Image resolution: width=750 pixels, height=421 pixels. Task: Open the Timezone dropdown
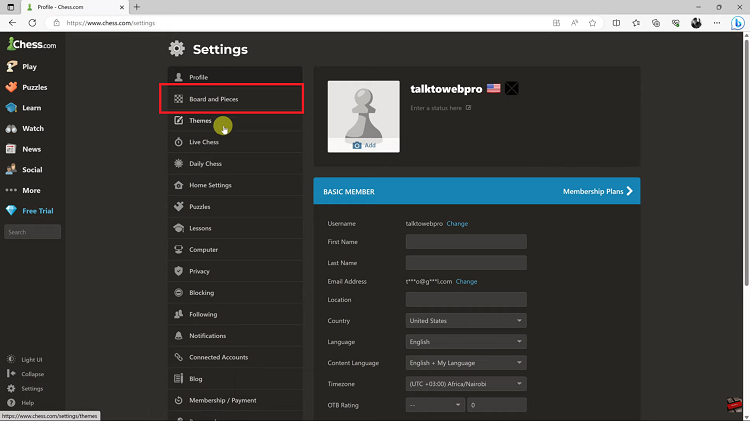point(466,384)
